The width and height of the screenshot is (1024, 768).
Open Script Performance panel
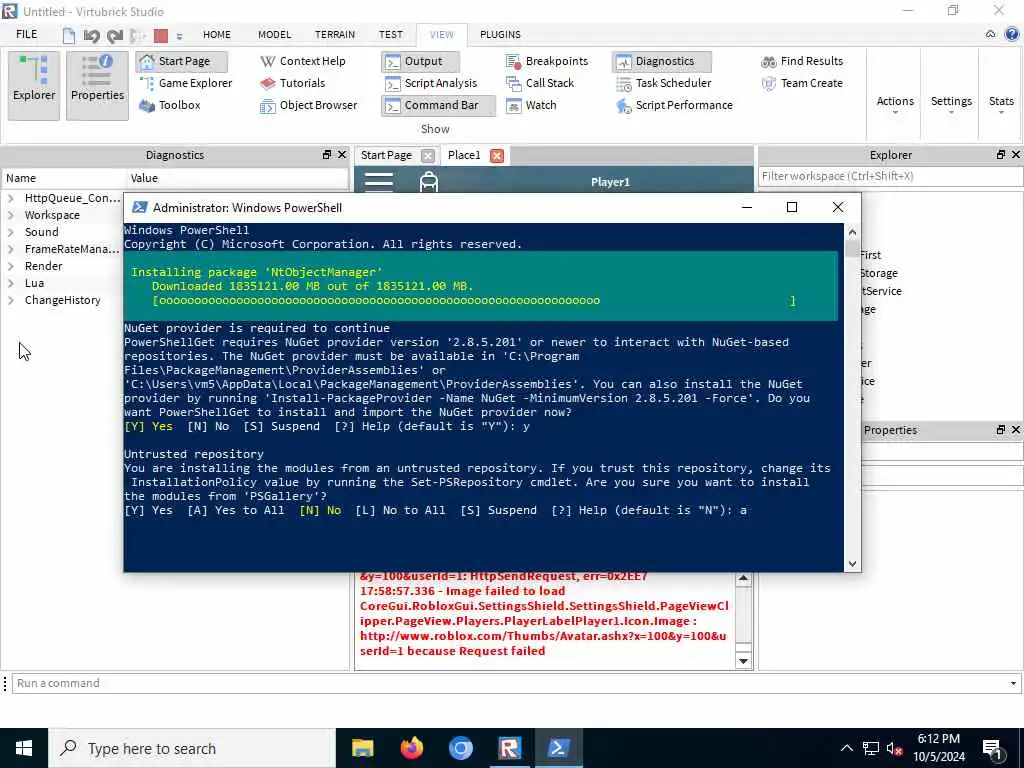pyautogui.click(x=674, y=105)
